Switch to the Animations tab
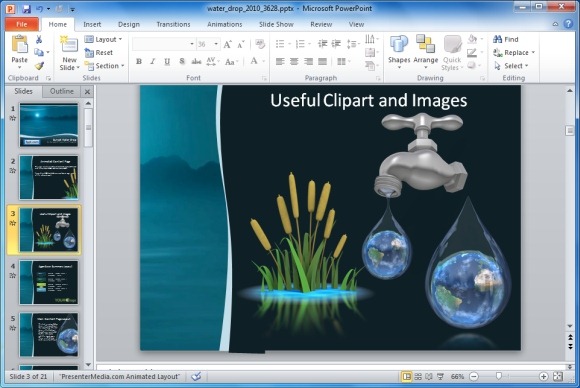This screenshot has width=580, height=388. coord(225,24)
